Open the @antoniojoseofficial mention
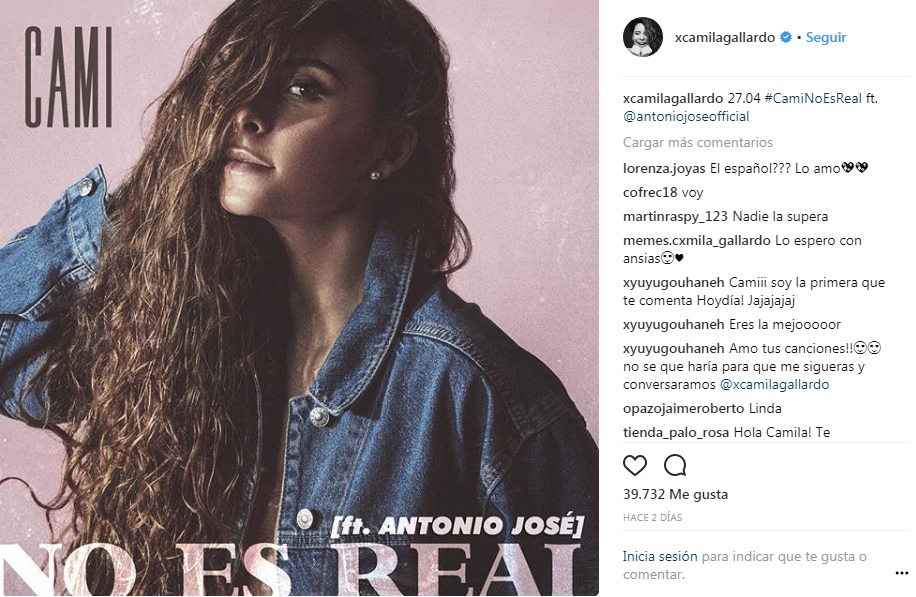Image resolution: width=916 pixels, height=597 pixels. click(686, 116)
